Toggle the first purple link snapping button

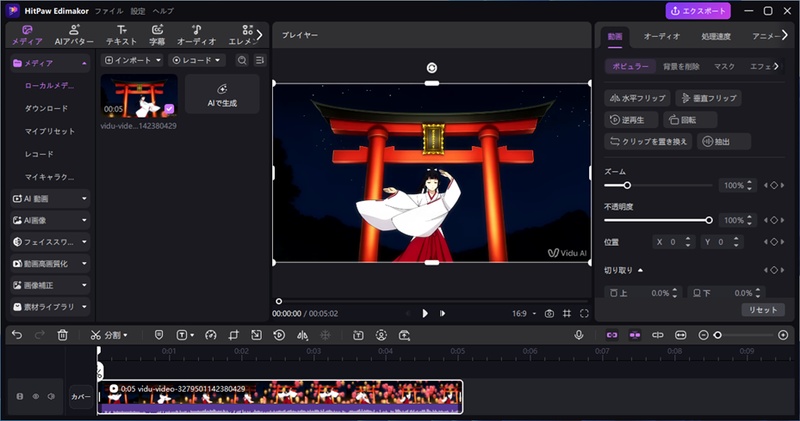(x=612, y=335)
